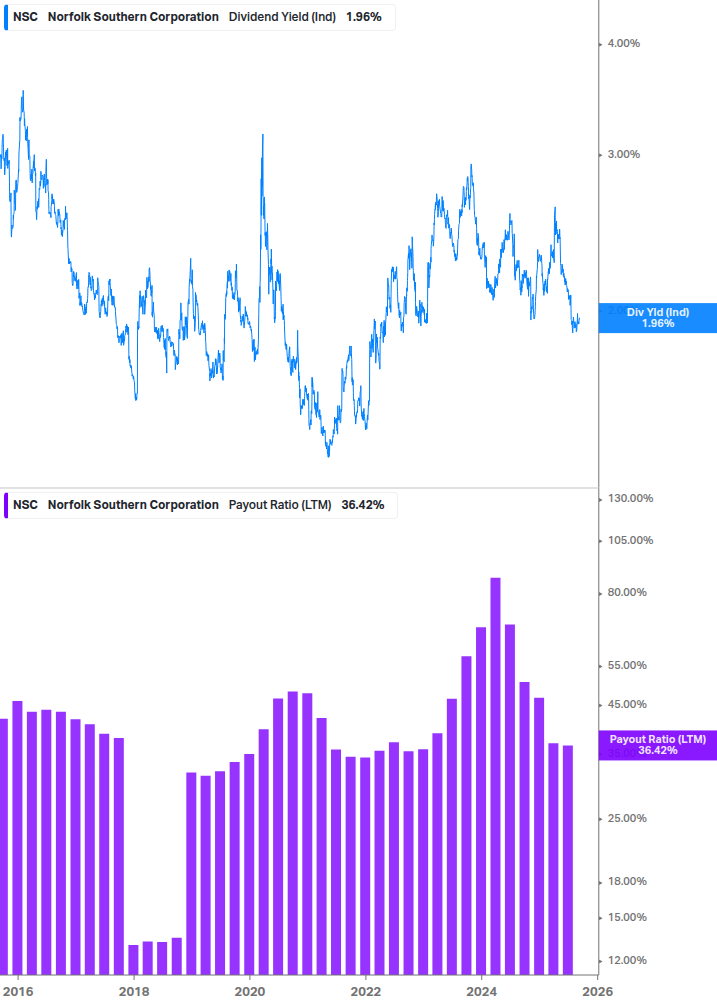Image resolution: width=717 pixels, height=1005 pixels.
Task: Click the 105.00% axis label
Action: (630, 540)
